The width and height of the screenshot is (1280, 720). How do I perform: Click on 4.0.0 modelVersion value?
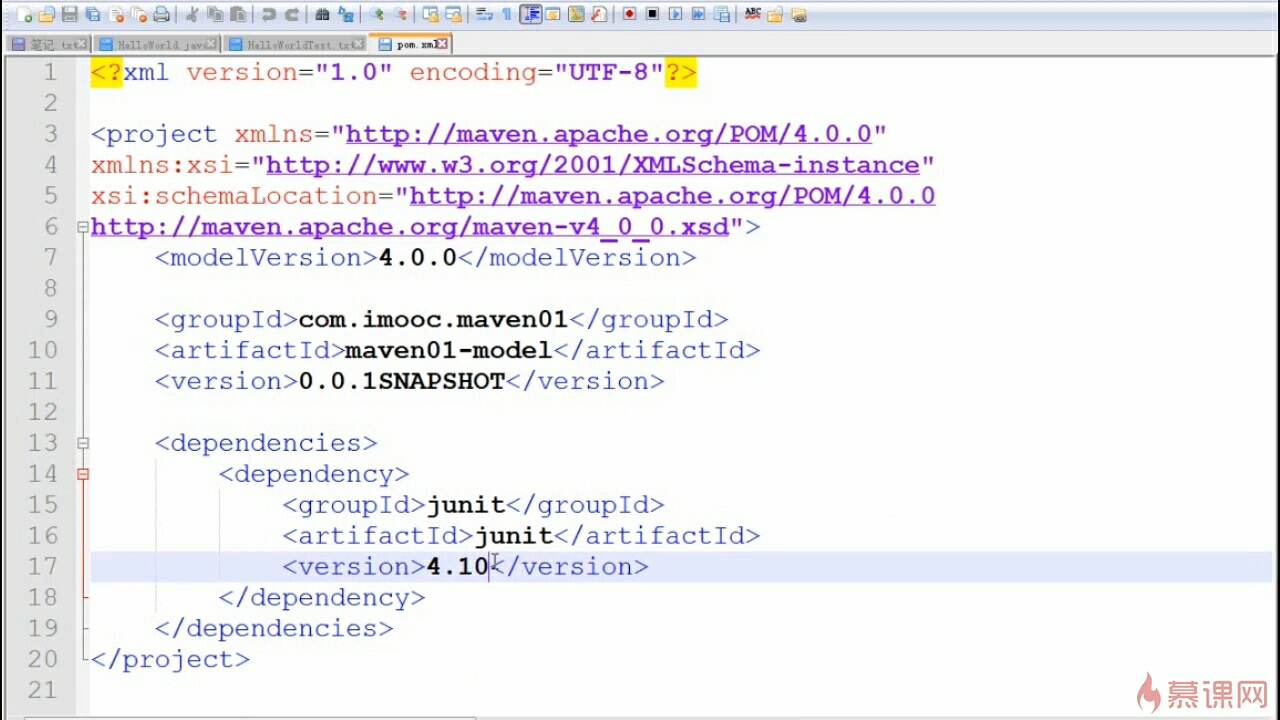[417, 258]
